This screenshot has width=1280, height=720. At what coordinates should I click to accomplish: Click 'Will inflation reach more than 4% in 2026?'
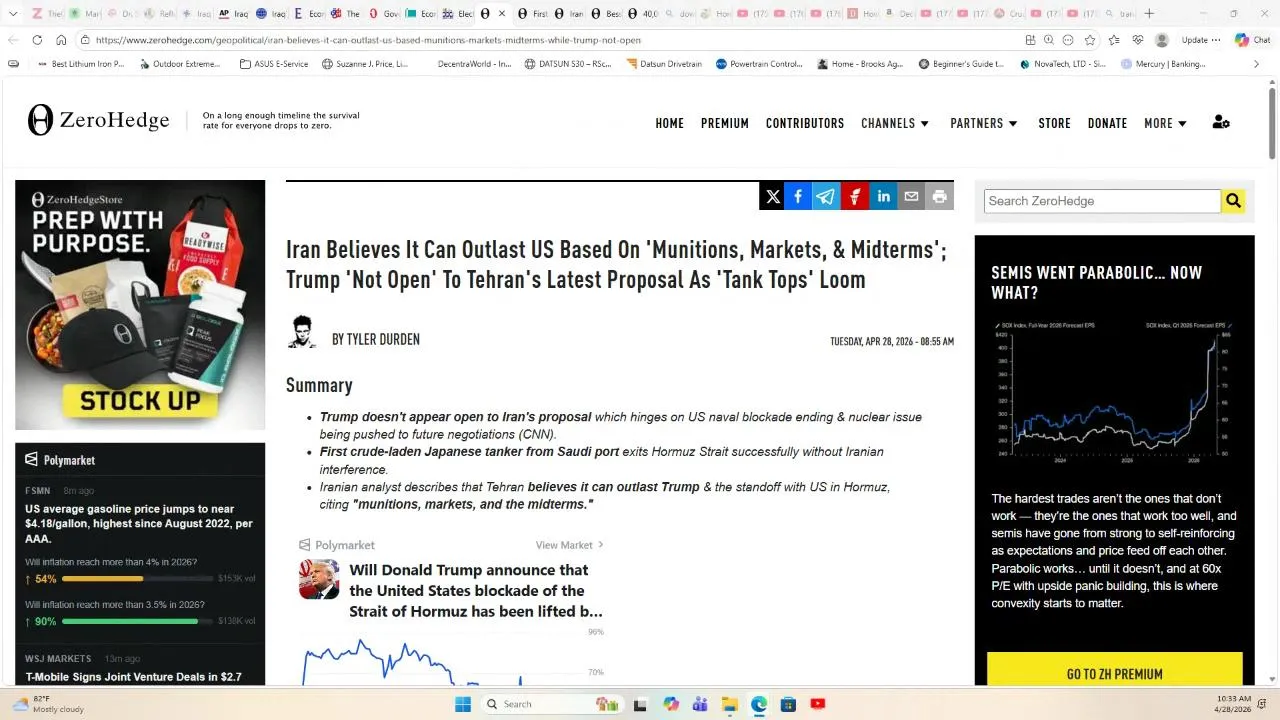point(111,562)
